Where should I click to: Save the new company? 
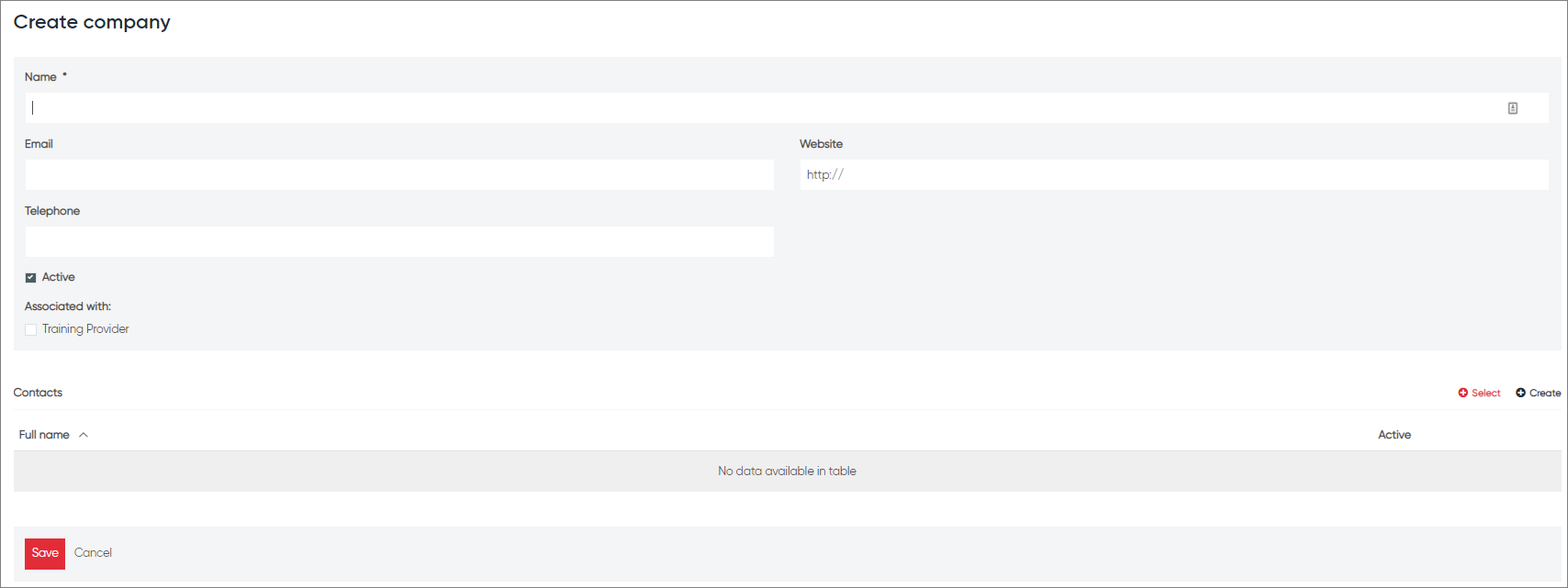click(45, 553)
